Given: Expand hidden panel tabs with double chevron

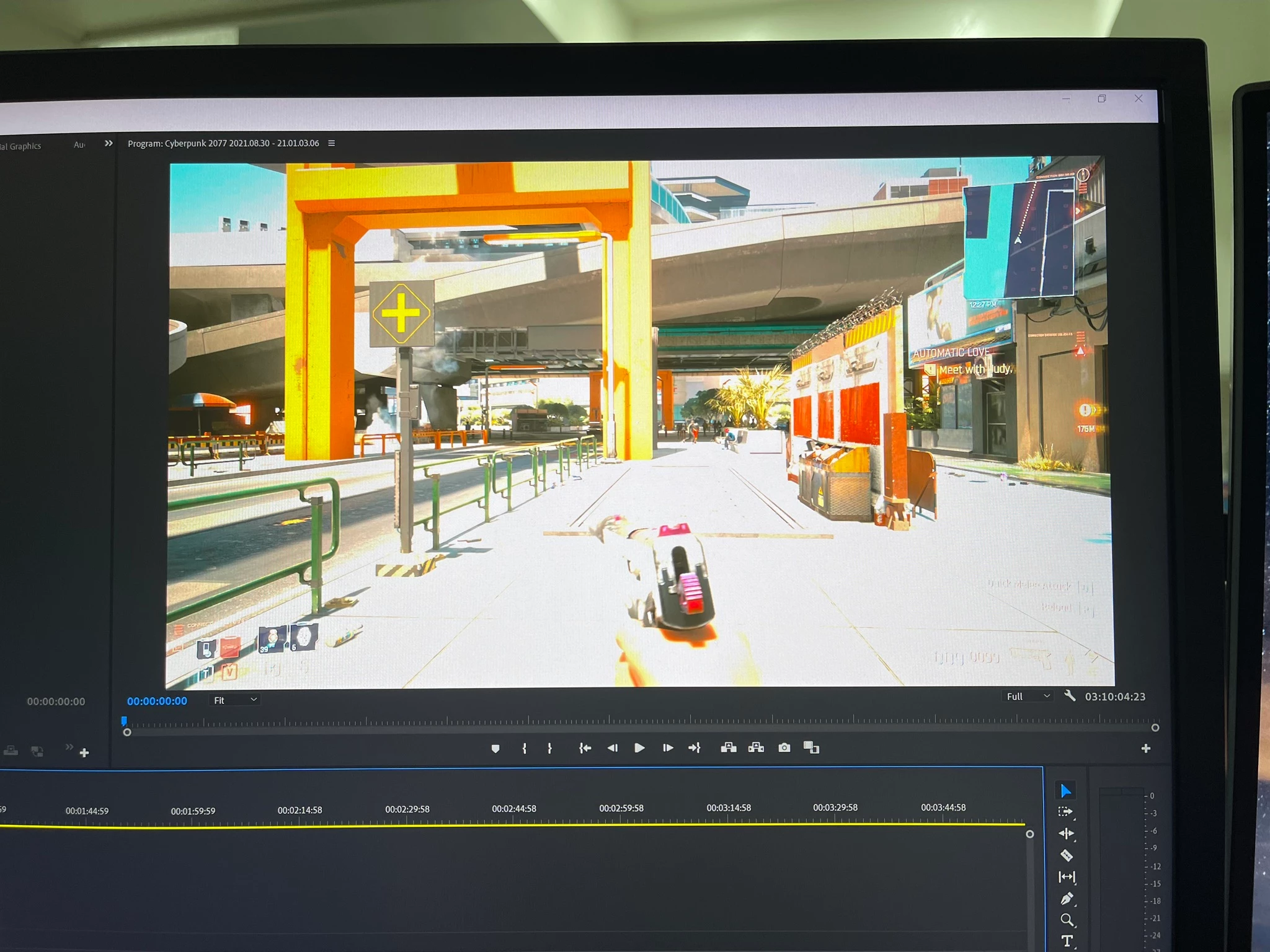Looking at the screenshot, I should click(x=109, y=143).
